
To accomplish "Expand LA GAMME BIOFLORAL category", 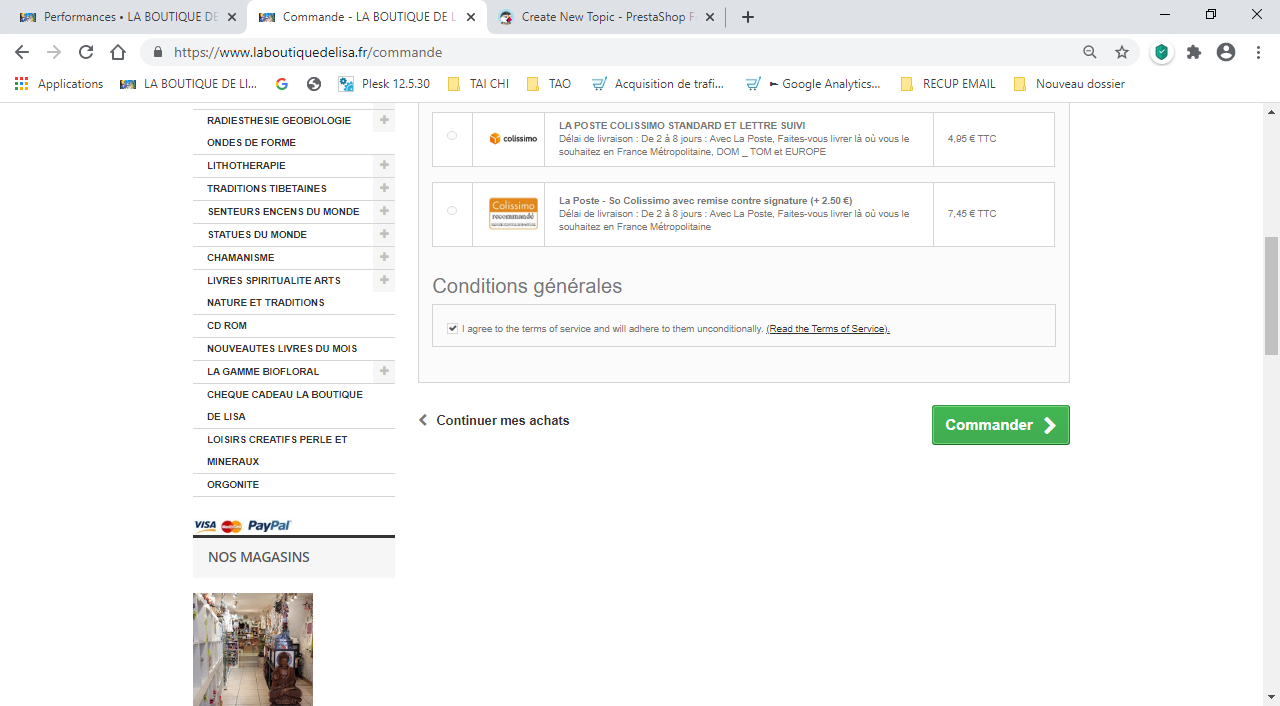I will click(384, 371).
